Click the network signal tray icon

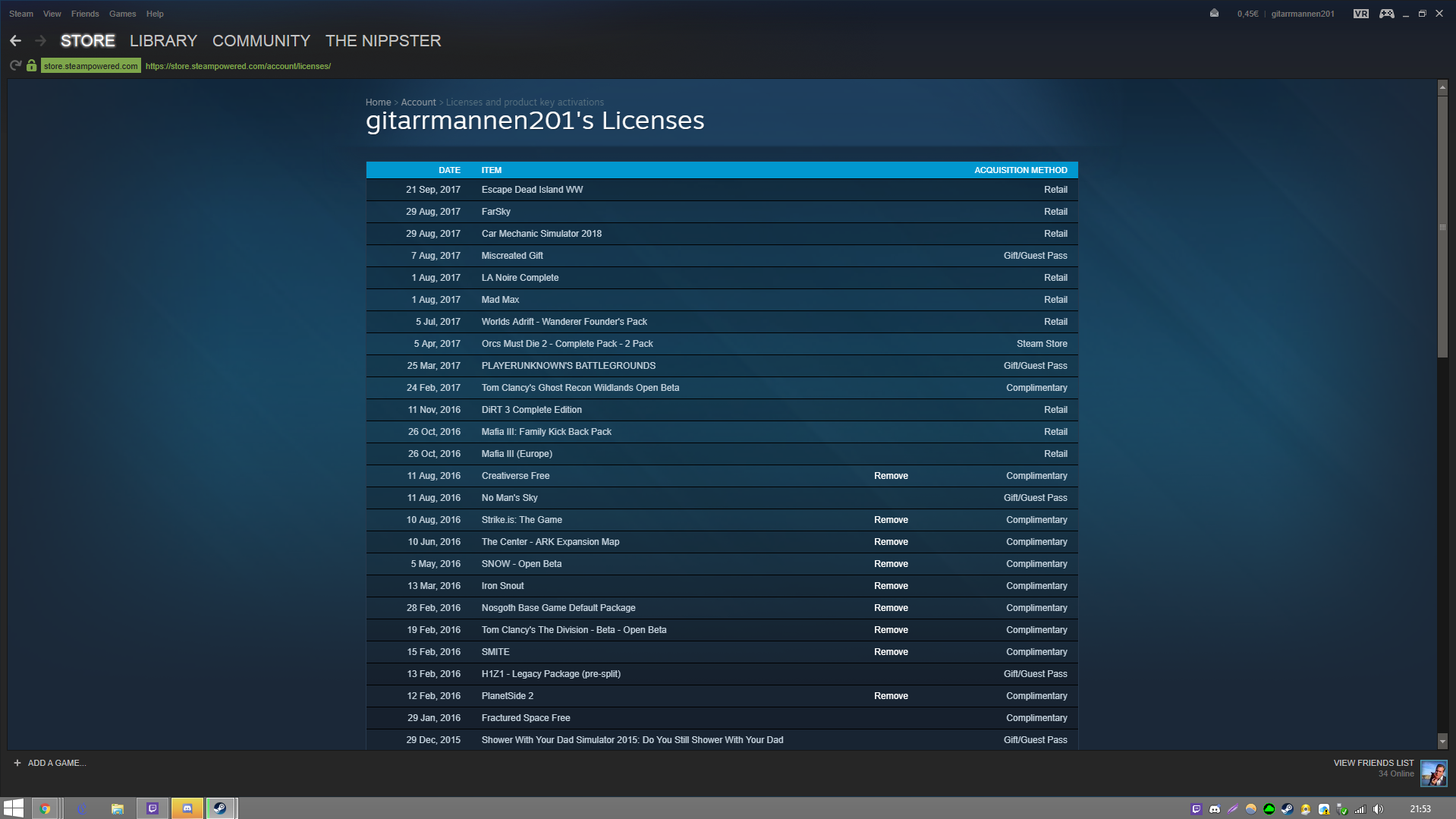coord(1360,809)
